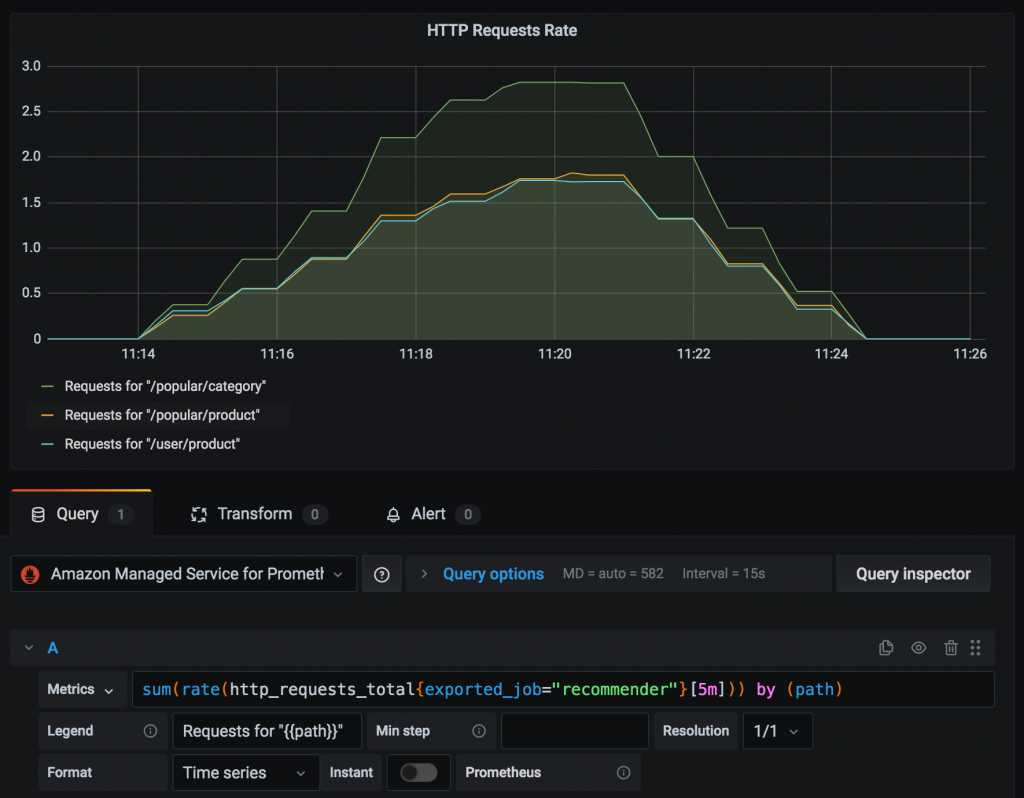The image size is (1024, 798).
Task: Click the Prometheus datasource flame icon
Action: 30,573
